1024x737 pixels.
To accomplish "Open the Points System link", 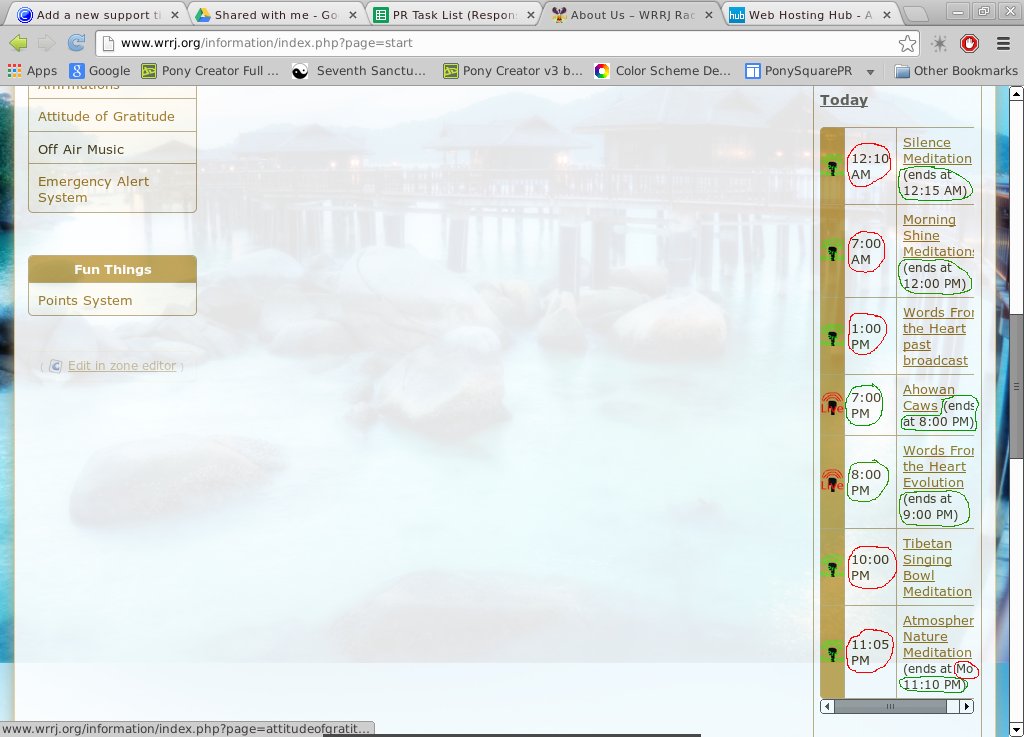I will coord(85,300).
